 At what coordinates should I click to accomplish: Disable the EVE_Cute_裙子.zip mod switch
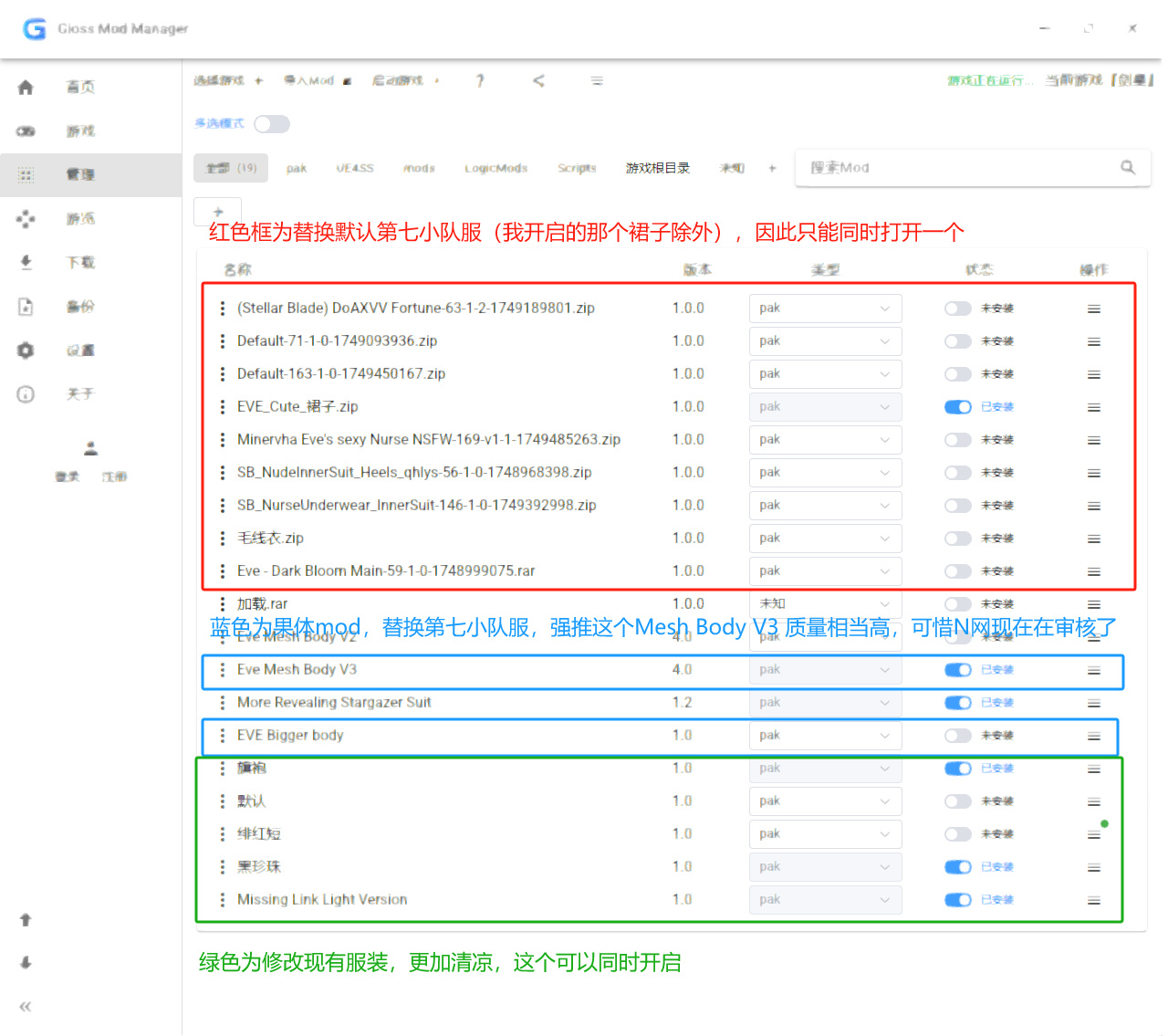(x=957, y=407)
